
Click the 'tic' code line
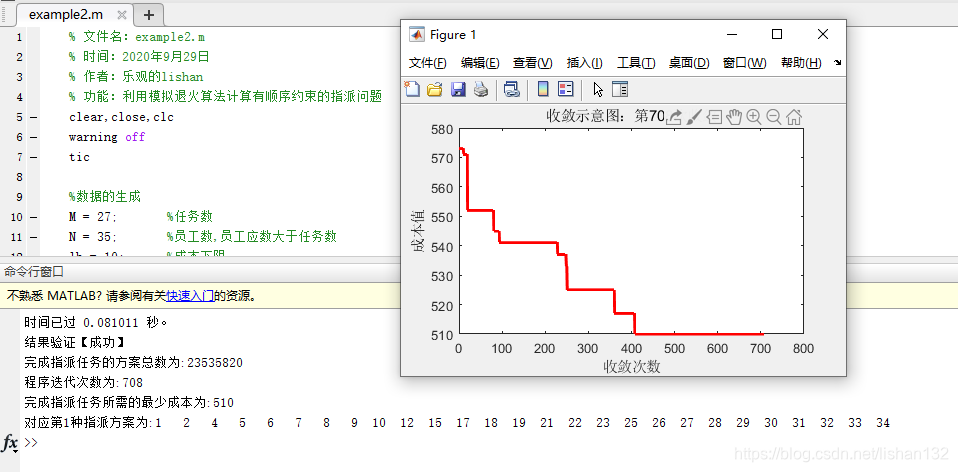(79, 158)
